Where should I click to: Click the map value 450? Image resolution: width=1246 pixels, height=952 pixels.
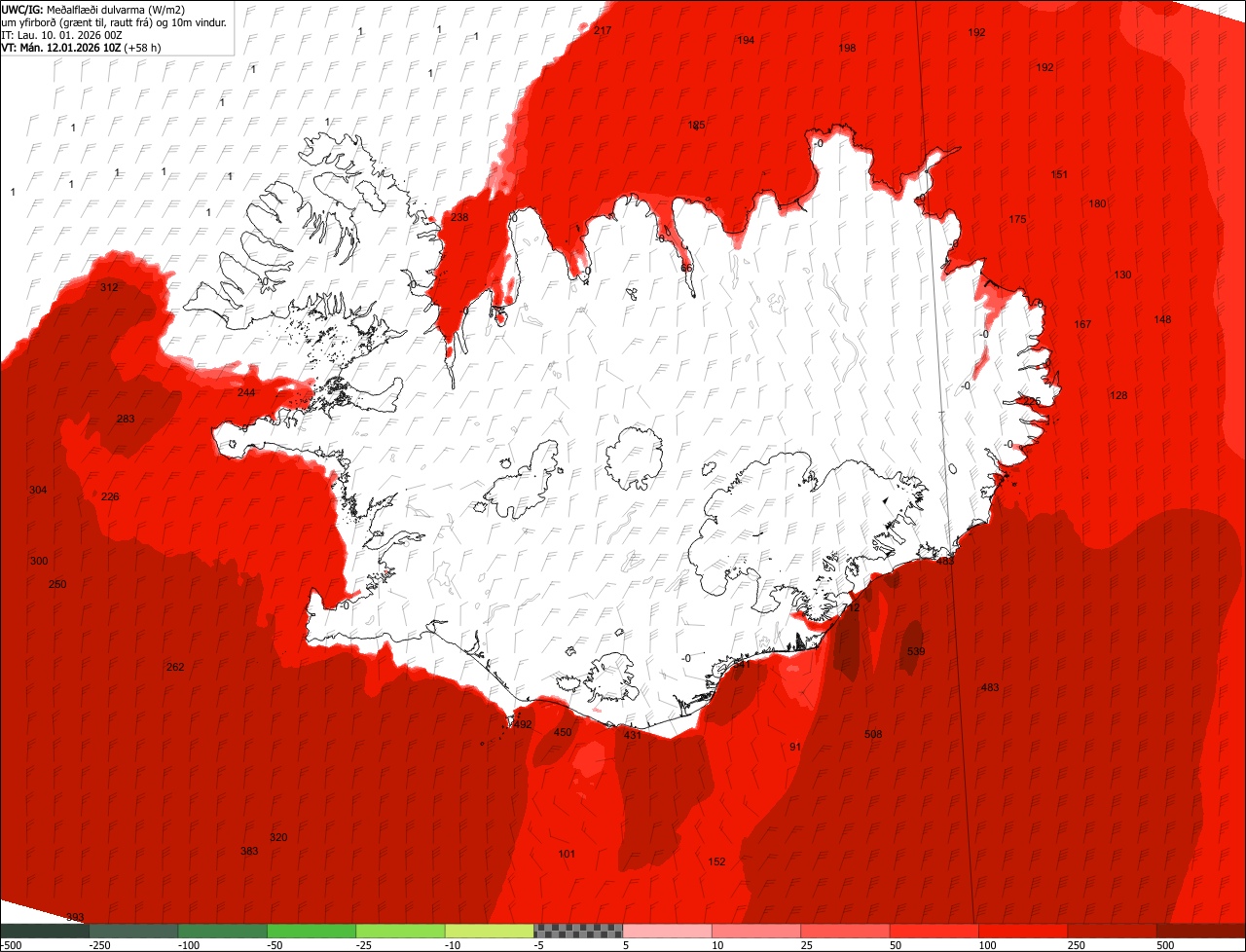[x=563, y=732]
